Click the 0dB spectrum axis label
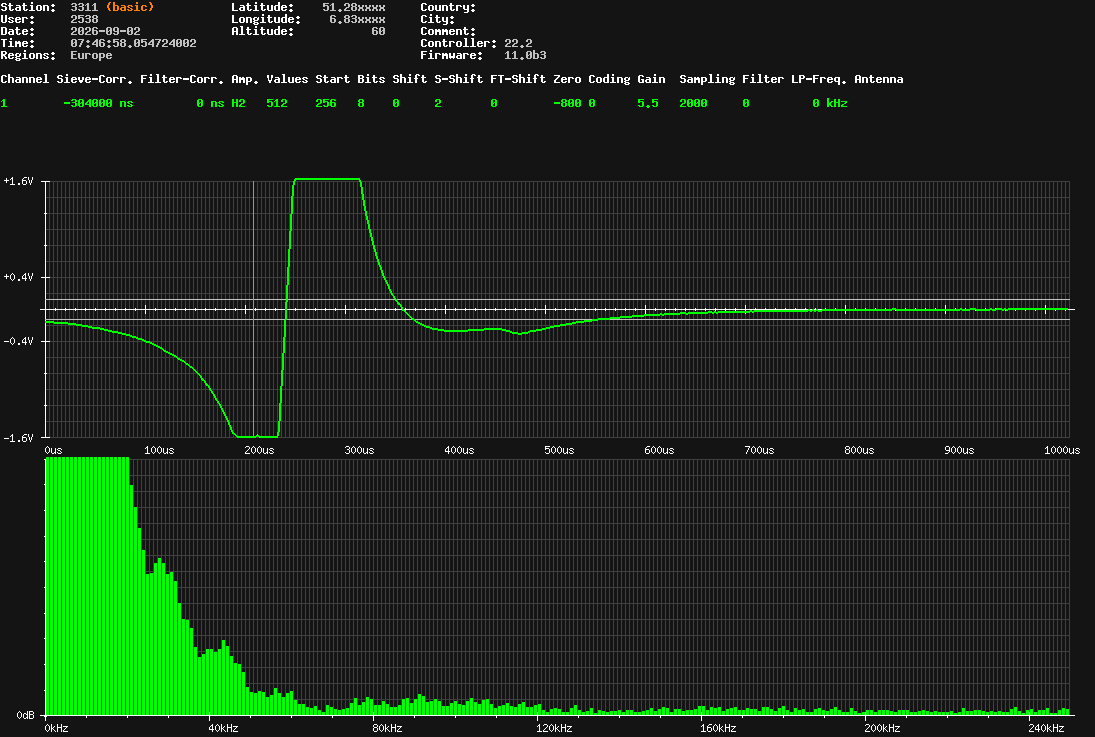The image size is (1095, 737). (x=25, y=715)
